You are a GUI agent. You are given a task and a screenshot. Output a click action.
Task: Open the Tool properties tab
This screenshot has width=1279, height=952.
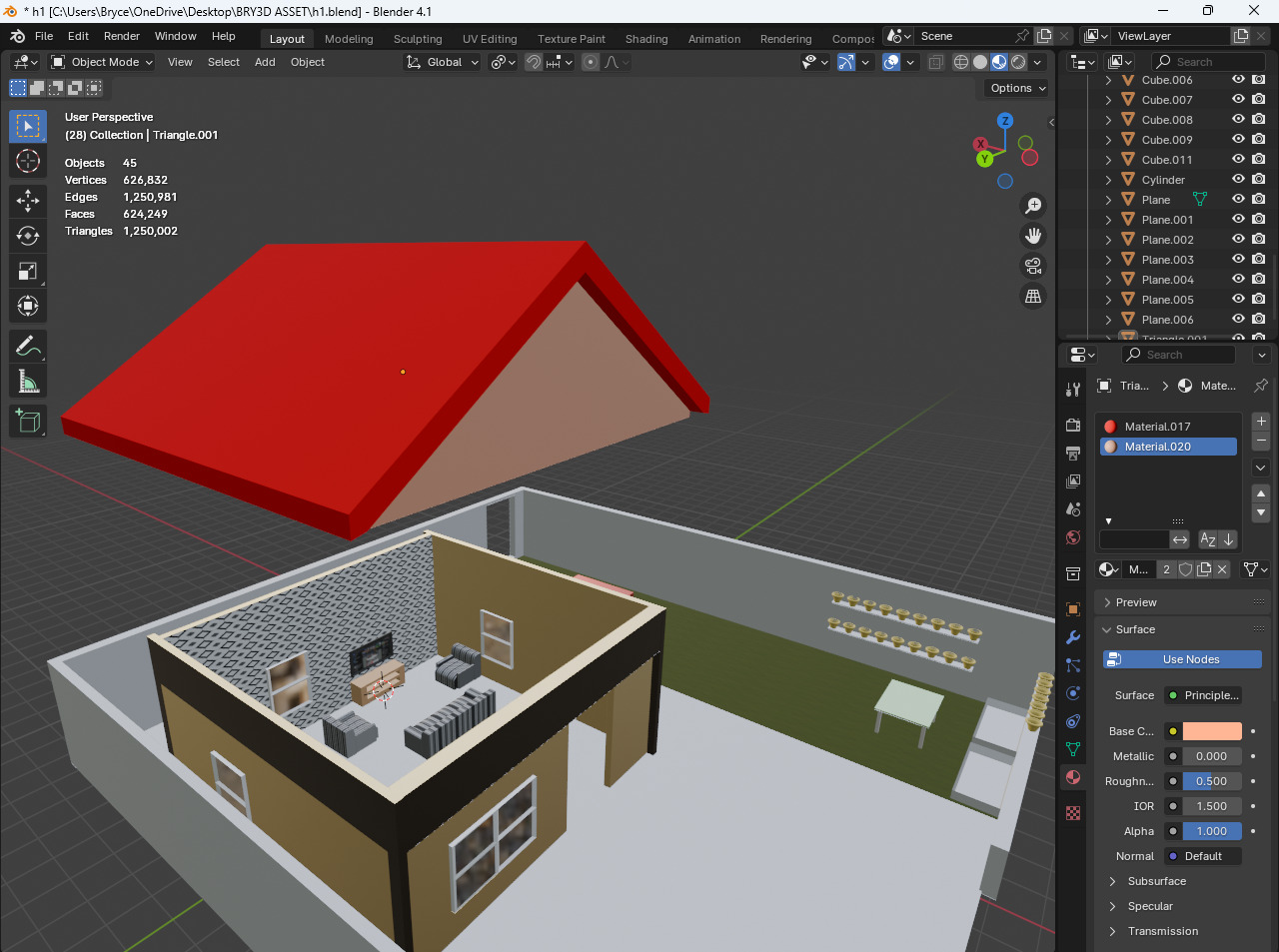coord(1073,389)
